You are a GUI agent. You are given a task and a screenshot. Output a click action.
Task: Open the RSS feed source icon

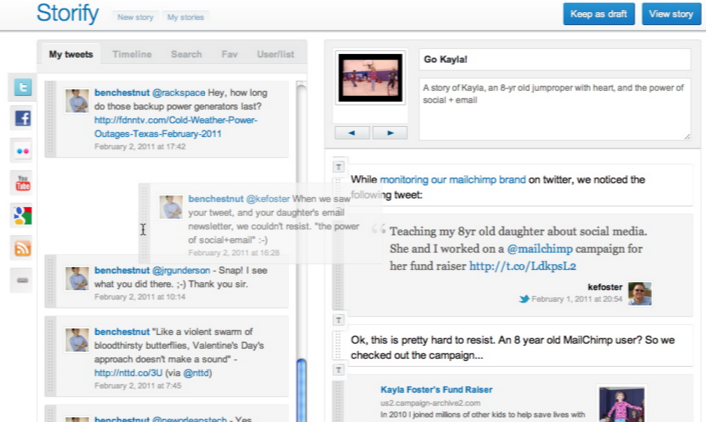coord(22,247)
